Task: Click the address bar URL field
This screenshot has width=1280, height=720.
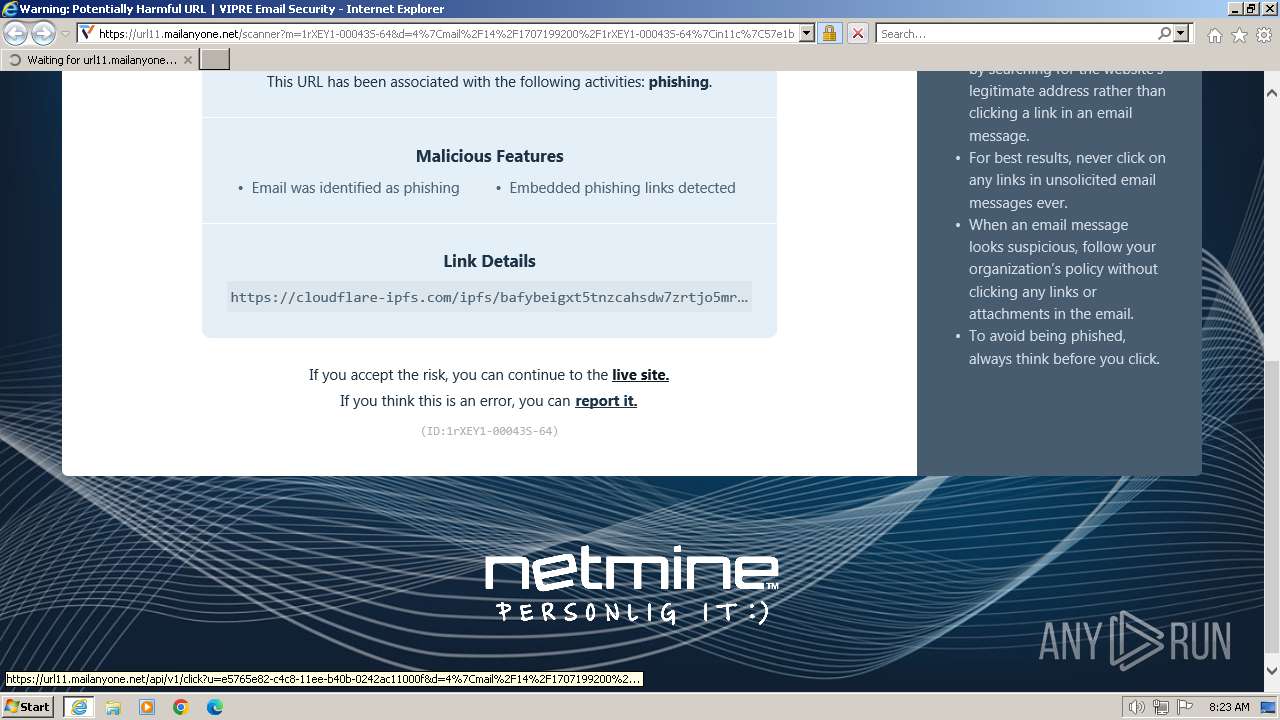Action: point(447,34)
